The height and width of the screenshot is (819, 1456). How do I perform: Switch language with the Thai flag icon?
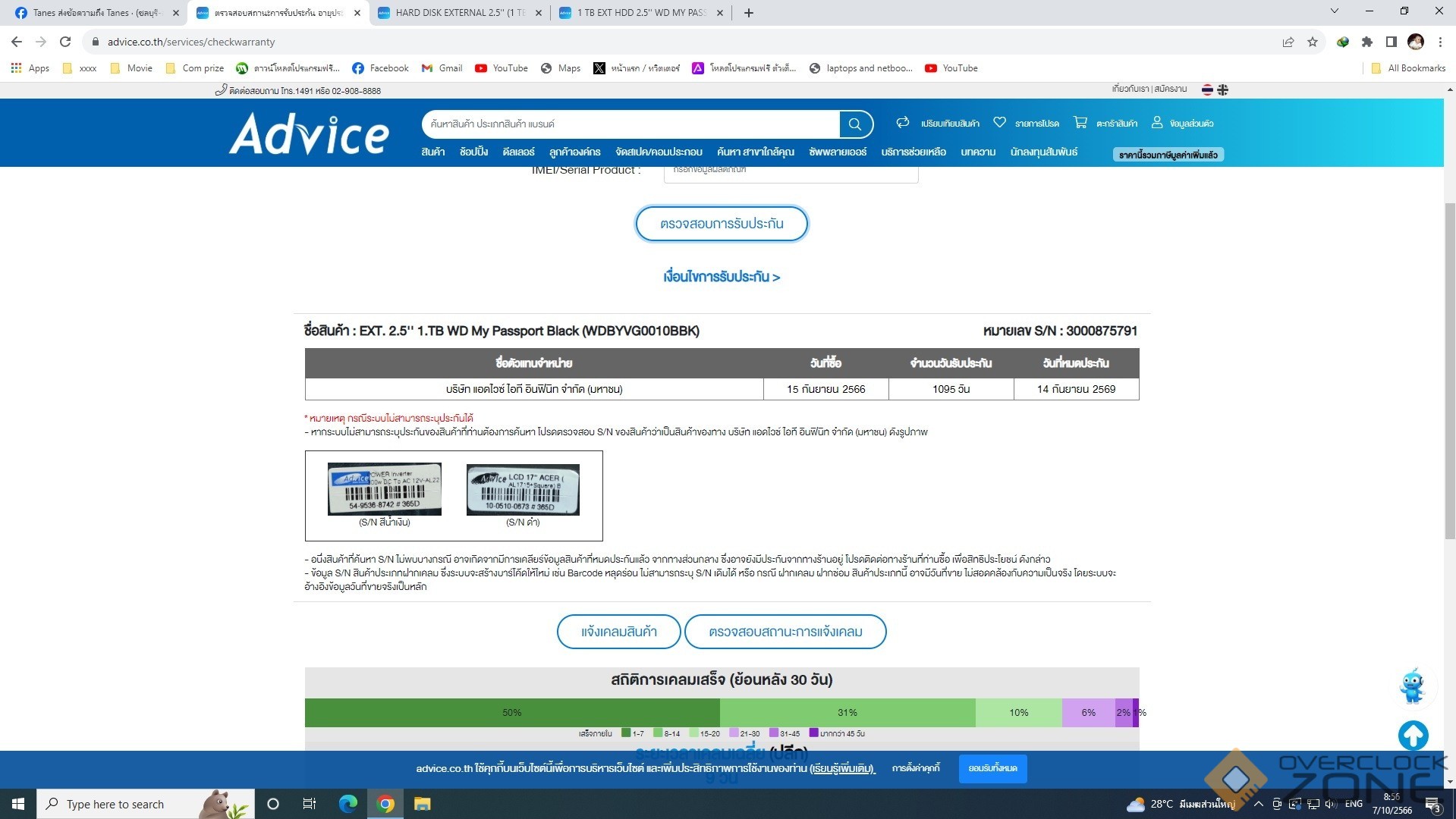pyautogui.click(x=1207, y=90)
